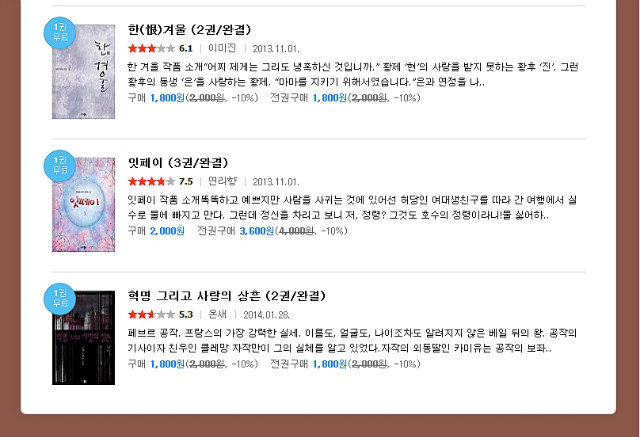Open the title 한(恨)겨울 (2권/완결)
Image resolution: width=640 pixels, height=437 pixels.
189,30
